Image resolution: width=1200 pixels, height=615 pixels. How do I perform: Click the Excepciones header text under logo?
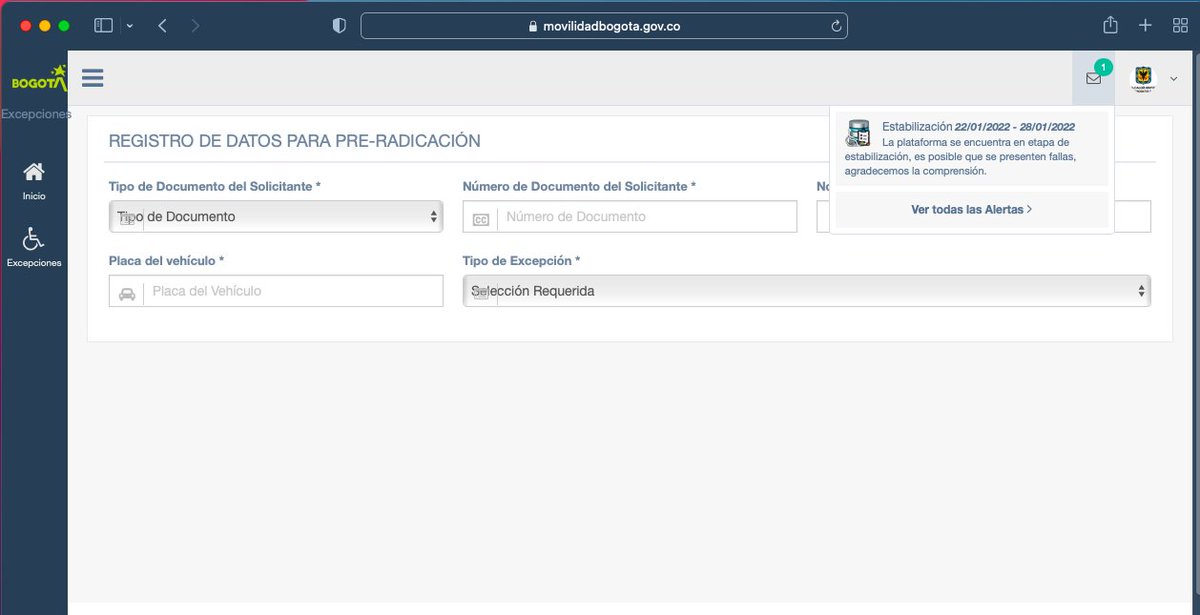[x=36, y=114]
